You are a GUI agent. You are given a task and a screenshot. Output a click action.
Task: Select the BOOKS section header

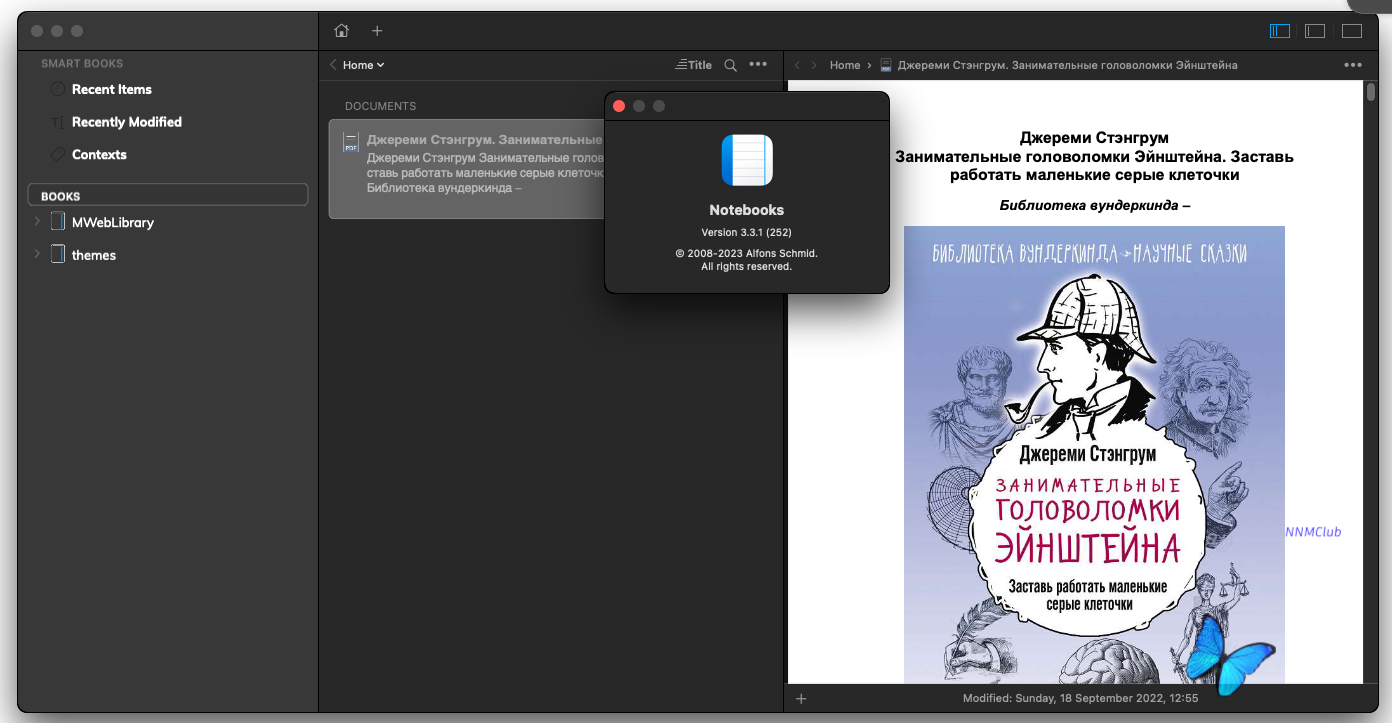click(x=168, y=195)
